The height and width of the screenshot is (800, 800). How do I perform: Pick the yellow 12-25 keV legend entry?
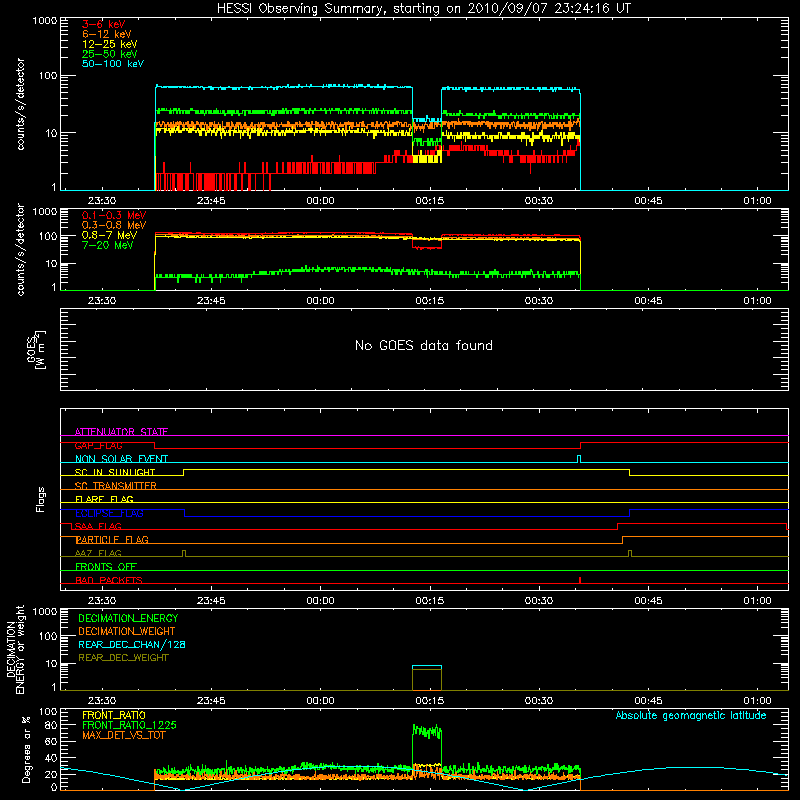click(110, 44)
